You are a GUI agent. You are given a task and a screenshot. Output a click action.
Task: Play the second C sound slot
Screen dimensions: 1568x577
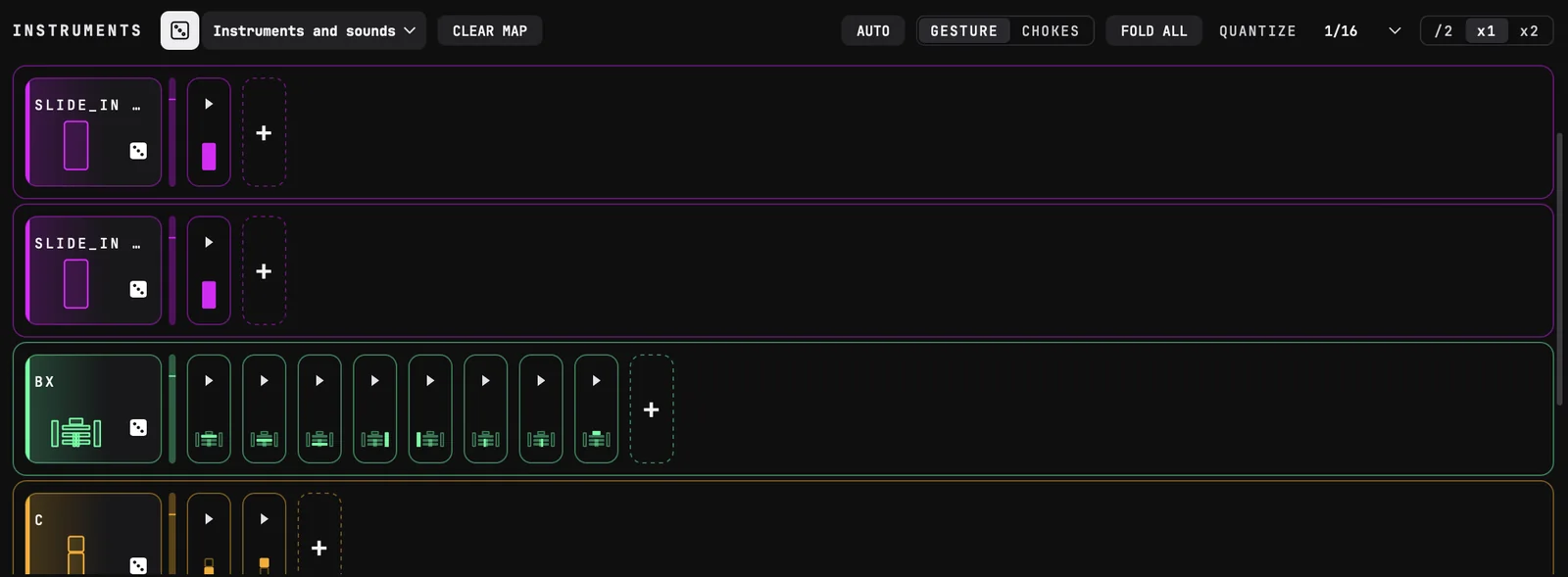[265, 519]
